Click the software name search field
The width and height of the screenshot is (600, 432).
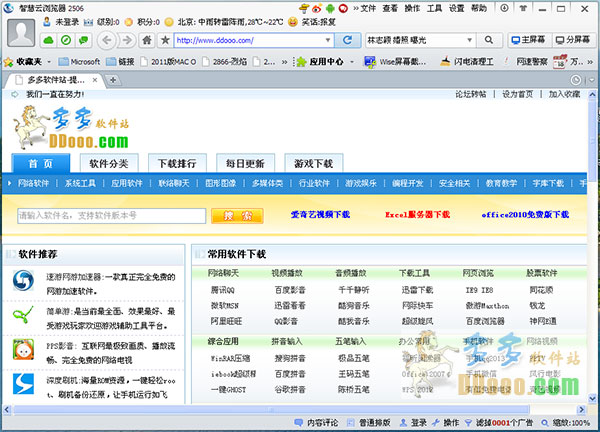(x=111, y=216)
